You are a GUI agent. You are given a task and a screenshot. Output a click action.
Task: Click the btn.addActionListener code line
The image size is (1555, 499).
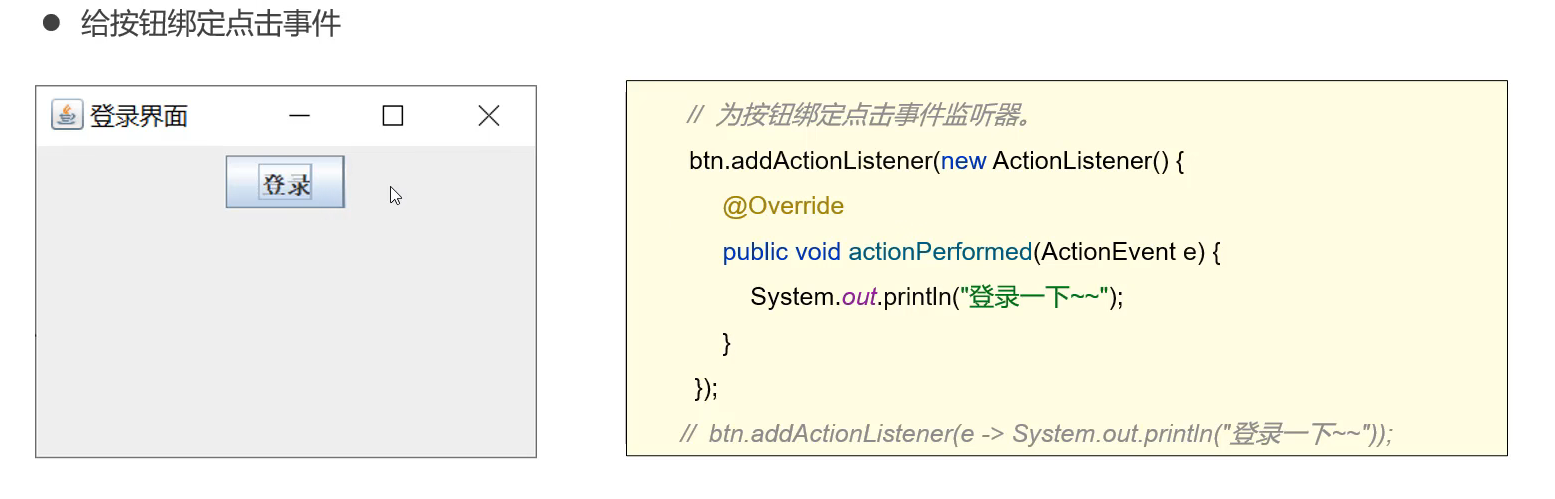(x=937, y=161)
